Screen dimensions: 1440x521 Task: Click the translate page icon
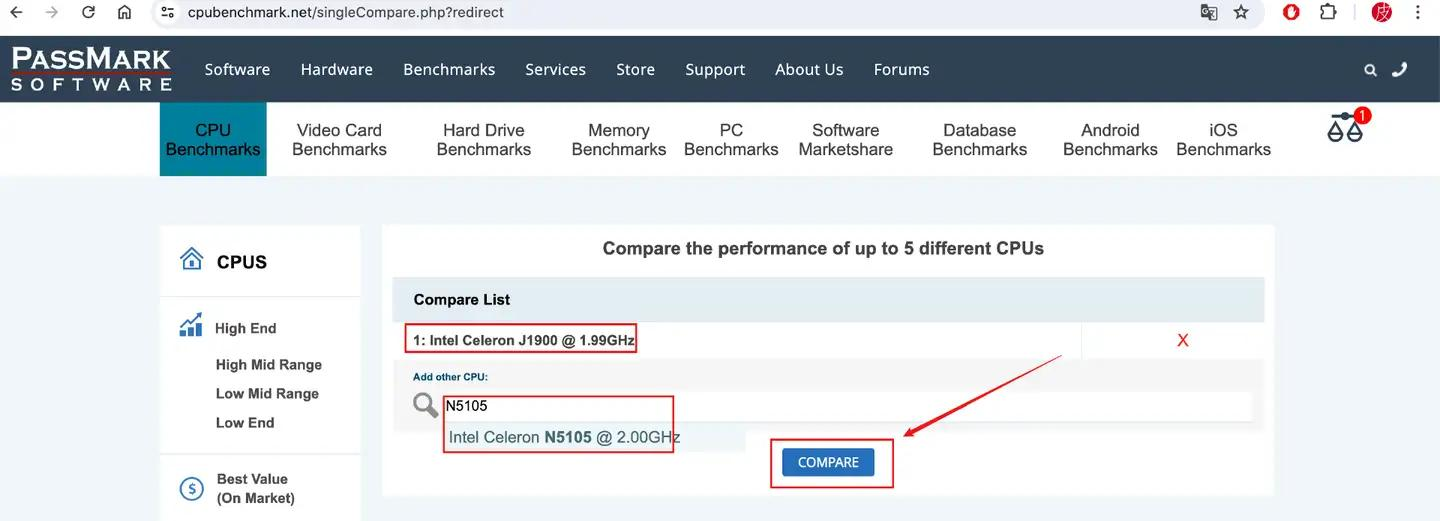click(1209, 13)
